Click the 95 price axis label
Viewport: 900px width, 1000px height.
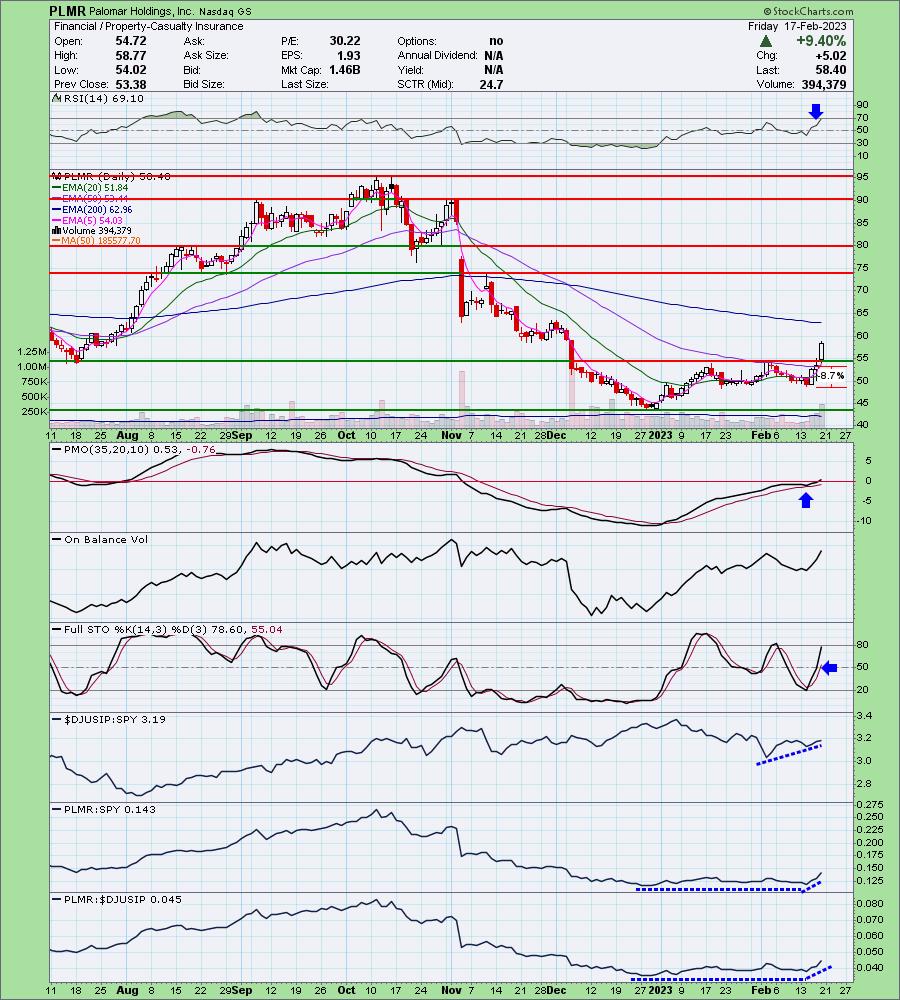[x=862, y=177]
